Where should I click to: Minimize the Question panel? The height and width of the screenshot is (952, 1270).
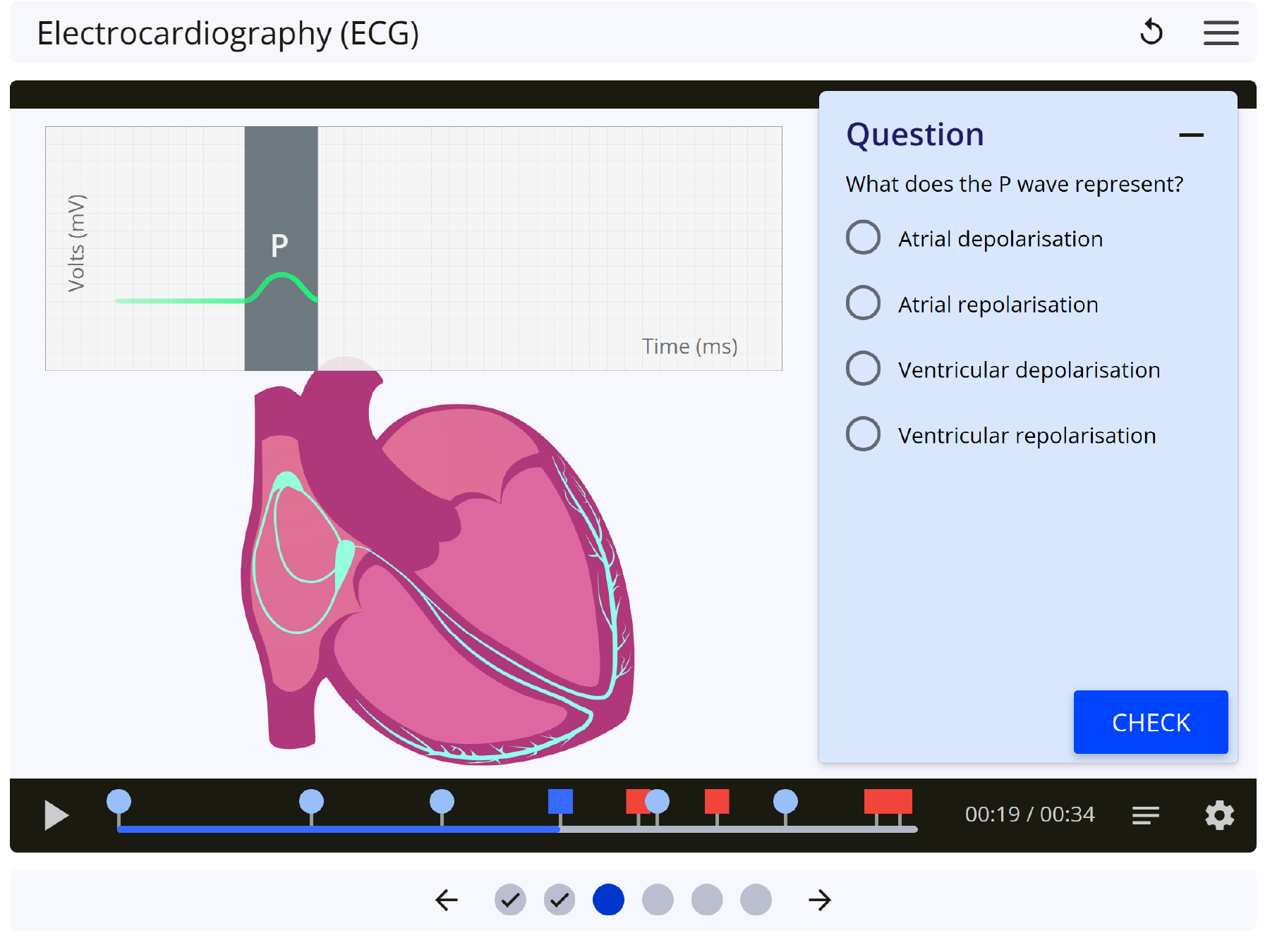click(x=1191, y=135)
